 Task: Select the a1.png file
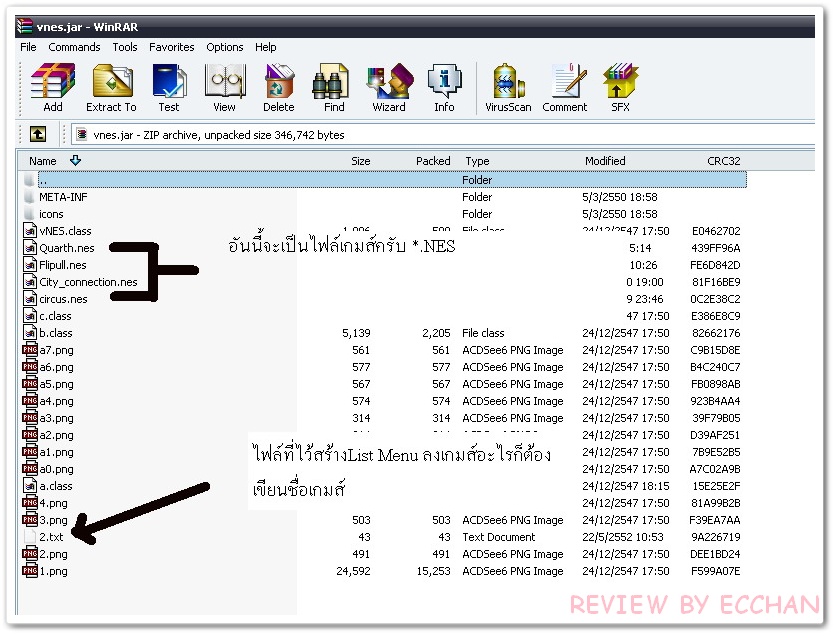pos(57,453)
